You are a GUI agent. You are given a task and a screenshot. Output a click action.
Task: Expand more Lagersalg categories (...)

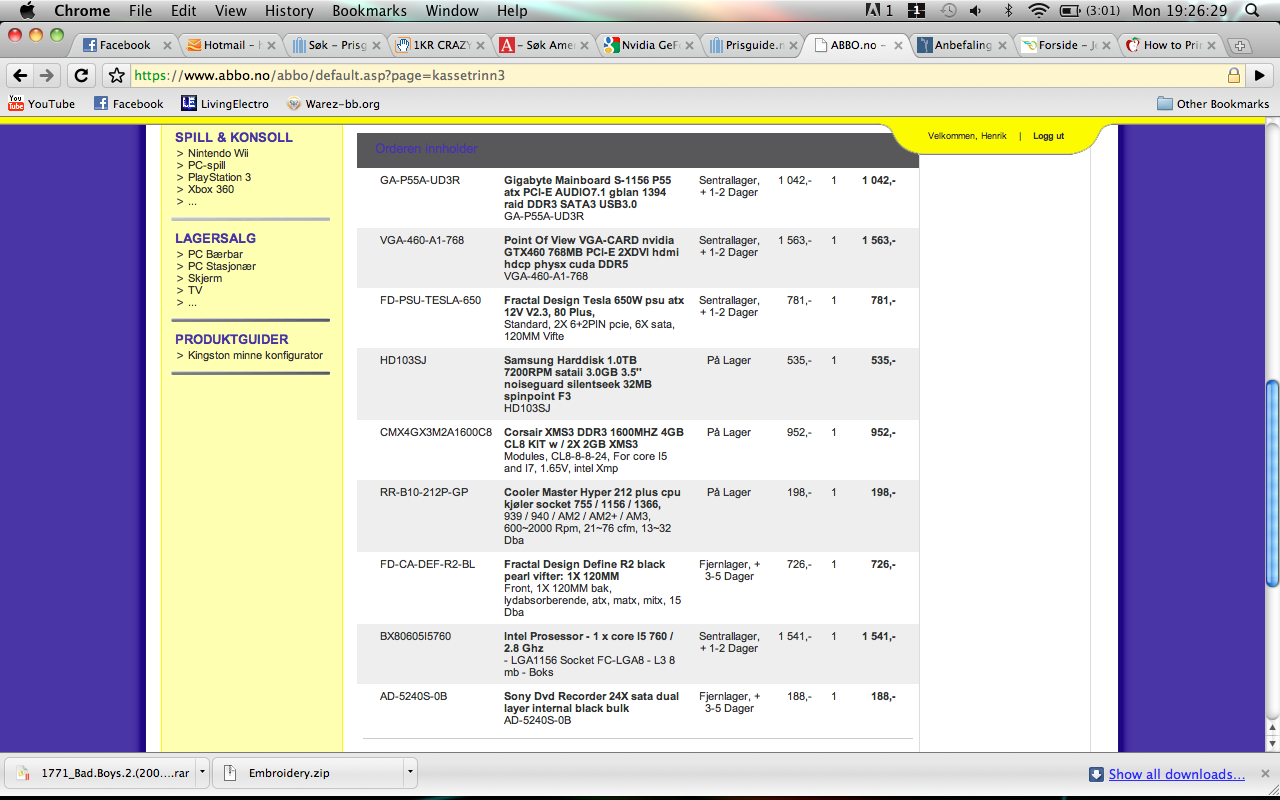coord(192,302)
